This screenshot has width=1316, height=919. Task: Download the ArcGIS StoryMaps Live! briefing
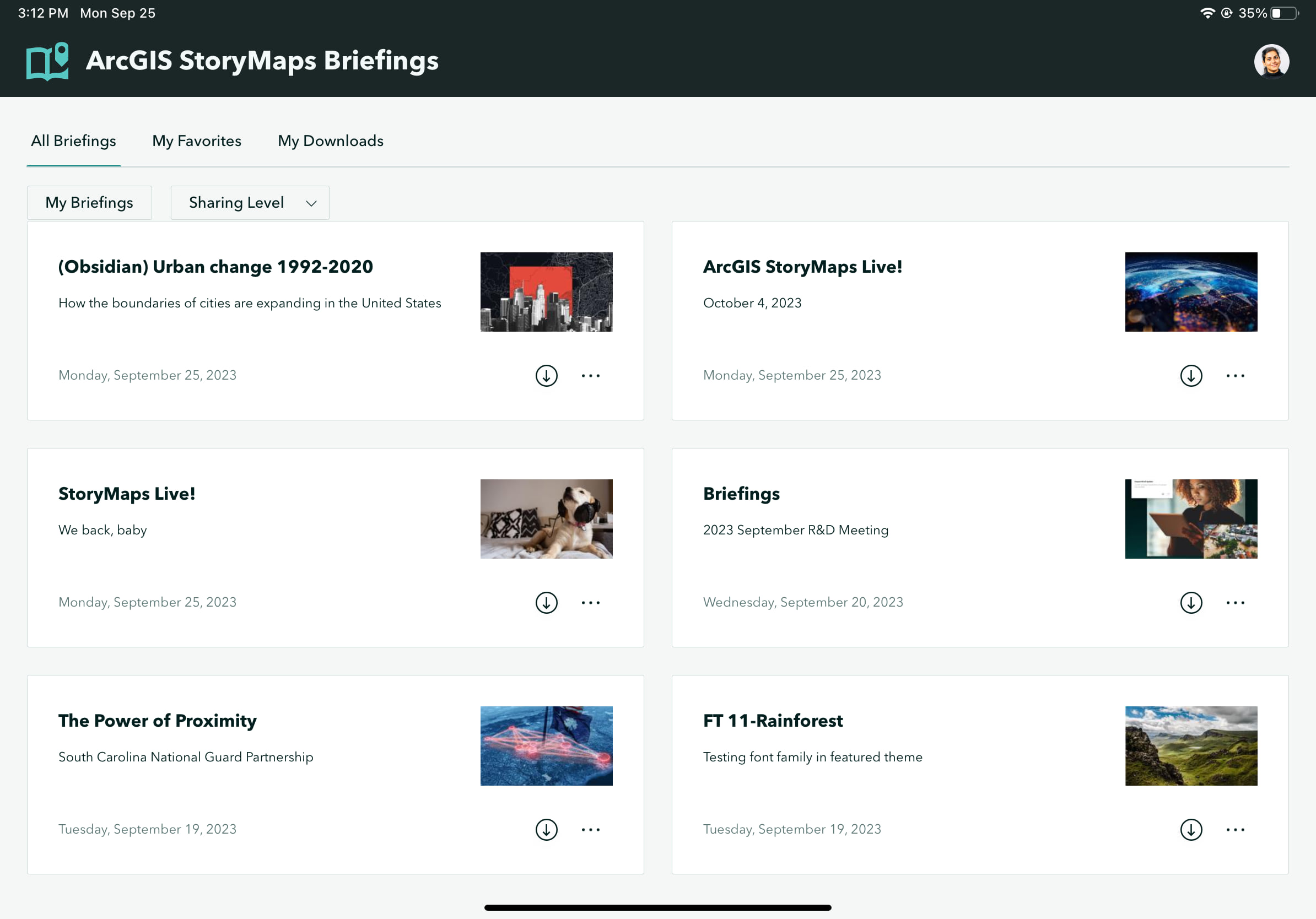1191,376
